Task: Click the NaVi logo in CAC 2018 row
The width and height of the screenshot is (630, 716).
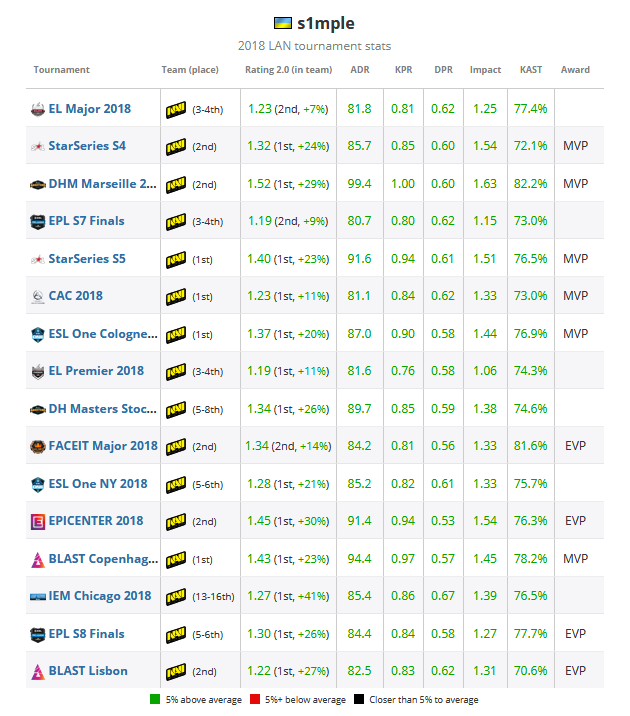Action: click(x=176, y=296)
